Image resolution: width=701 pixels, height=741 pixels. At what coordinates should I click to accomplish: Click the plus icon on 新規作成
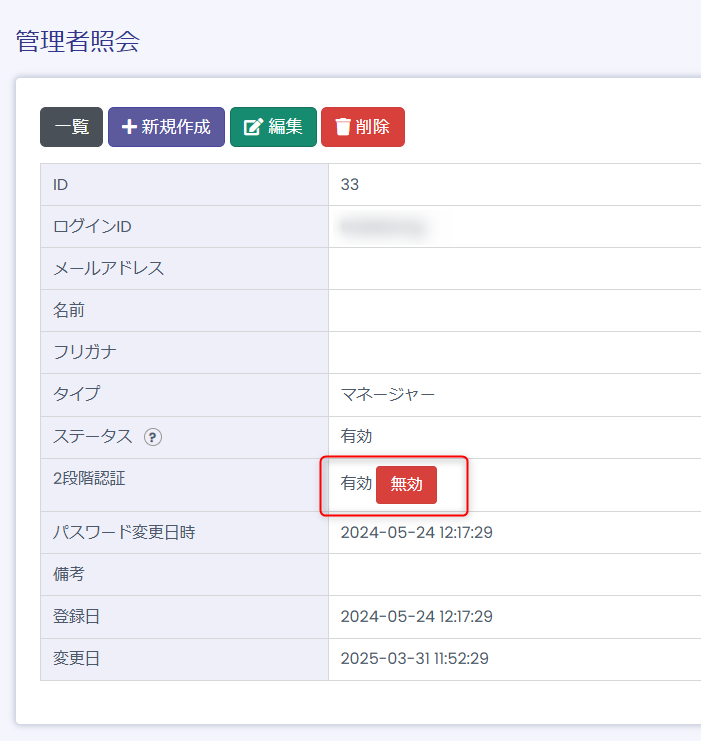[x=129, y=127]
